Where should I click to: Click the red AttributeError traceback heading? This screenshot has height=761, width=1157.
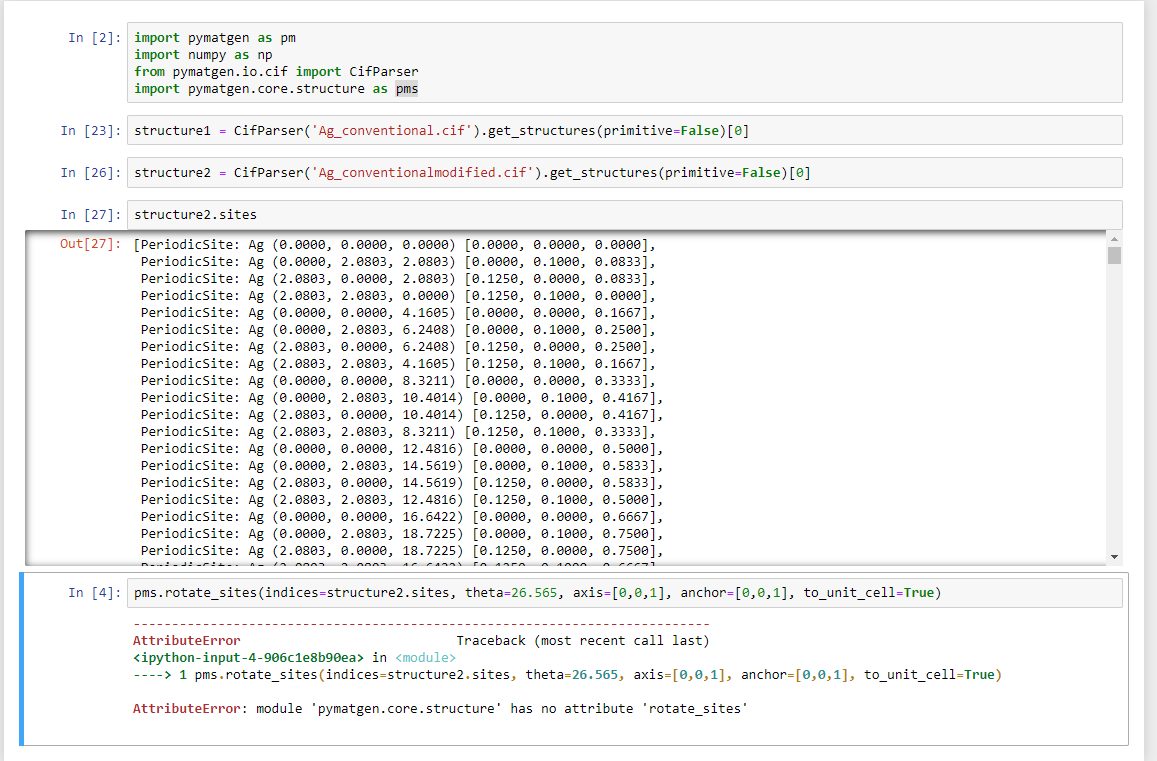[x=187, y=641]
